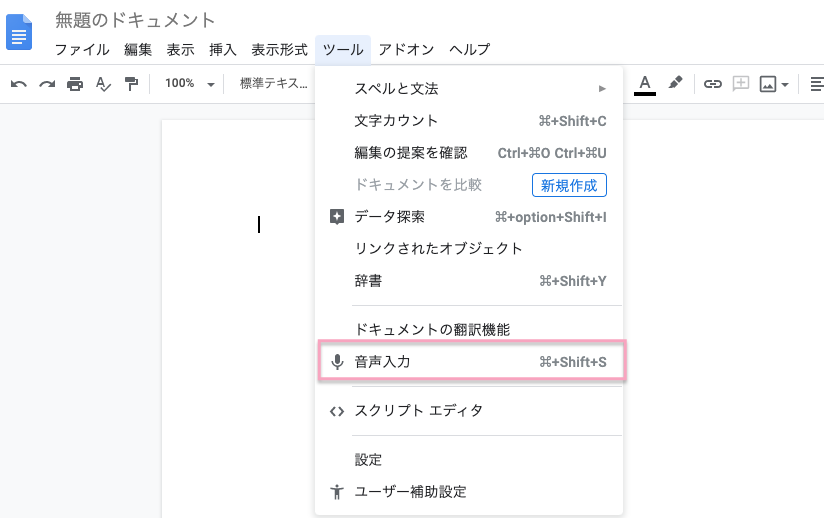Viewport: 824px width, 518px height.
Task: Open the 100% zoom dropdown
Action: [189, 84]
